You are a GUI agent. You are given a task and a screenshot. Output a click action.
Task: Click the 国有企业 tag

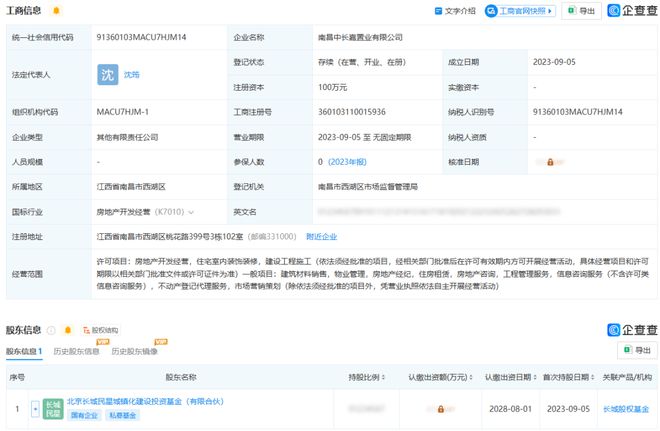[x=84, y=415]
